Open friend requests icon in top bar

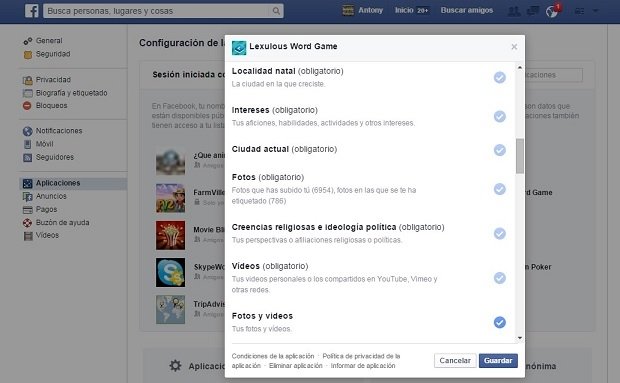[x=514, y=11]
